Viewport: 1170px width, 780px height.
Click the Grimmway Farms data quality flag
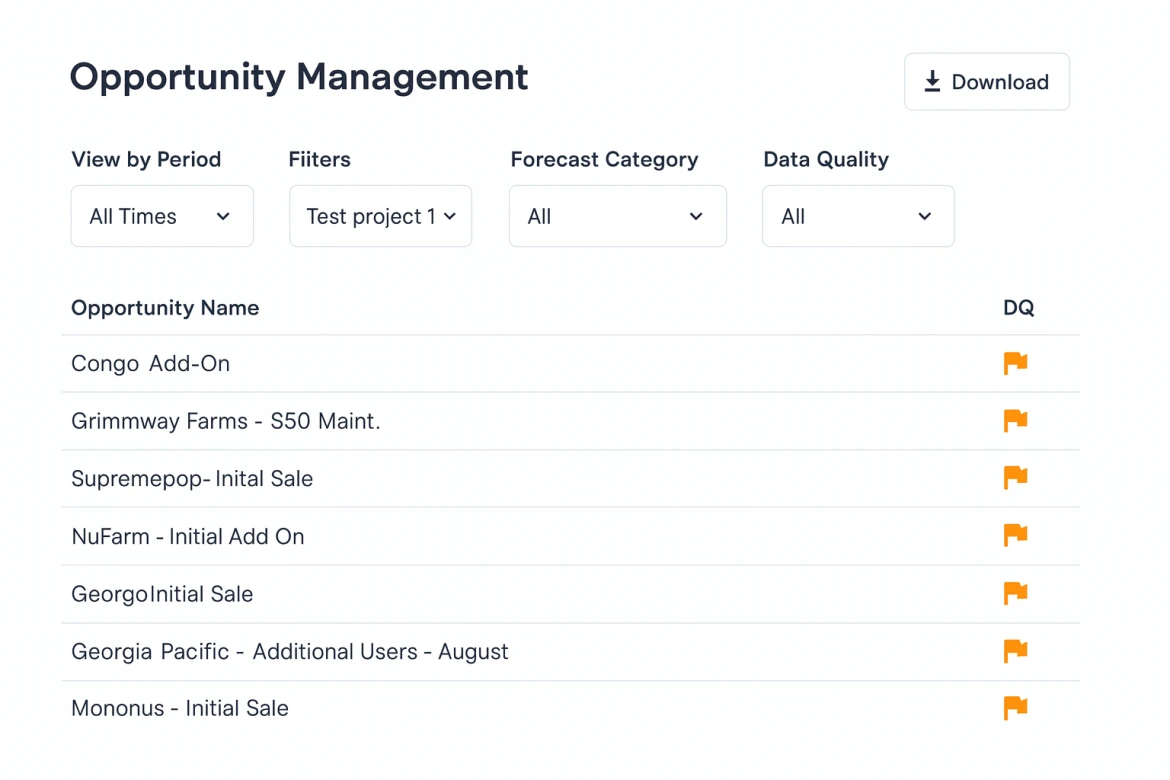click(1015, 421)
